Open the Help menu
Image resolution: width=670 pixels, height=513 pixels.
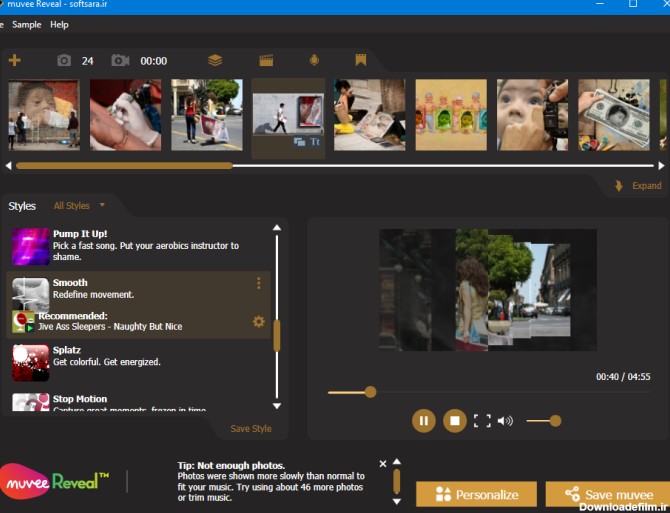[59, 25]
